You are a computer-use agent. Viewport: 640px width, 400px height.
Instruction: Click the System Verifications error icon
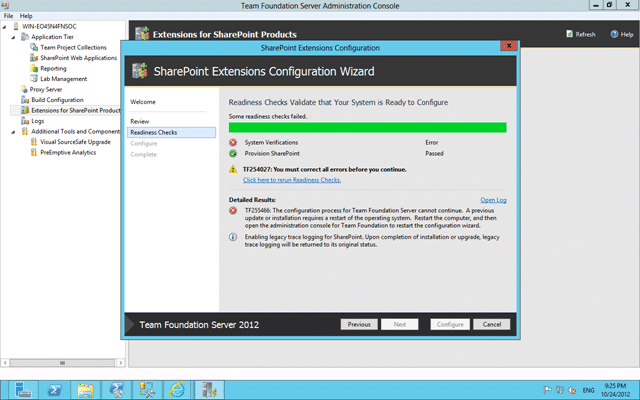click(233, 142)
